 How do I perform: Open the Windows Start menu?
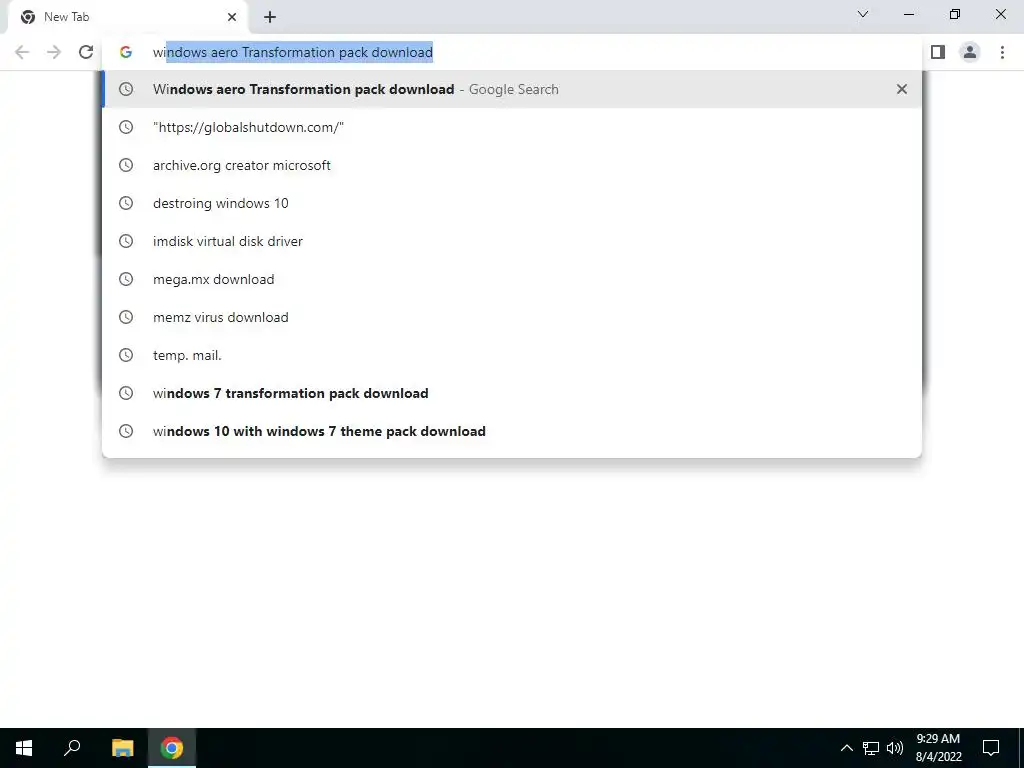[x=24, y=748]
